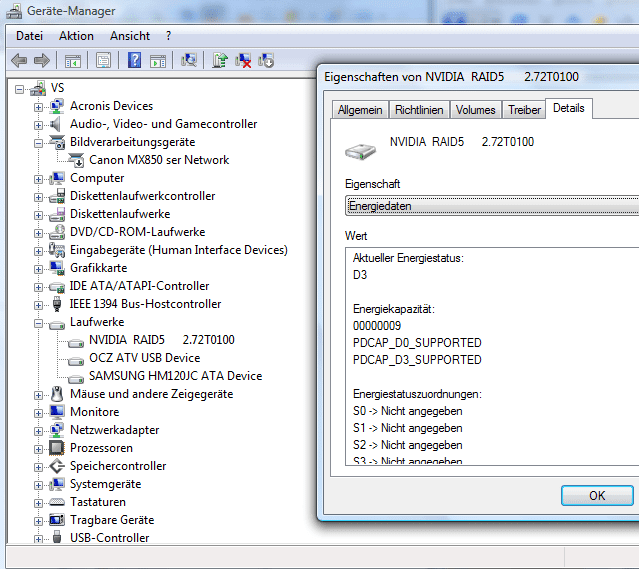Select the IDE ATA/ATAPI-Controller item
The height and width of the screenshot is (569, 639).
[139, 286]
